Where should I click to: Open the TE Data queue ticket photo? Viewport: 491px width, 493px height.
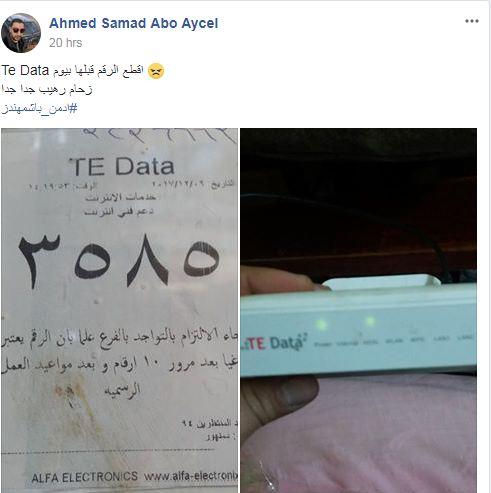coord(120,310)
